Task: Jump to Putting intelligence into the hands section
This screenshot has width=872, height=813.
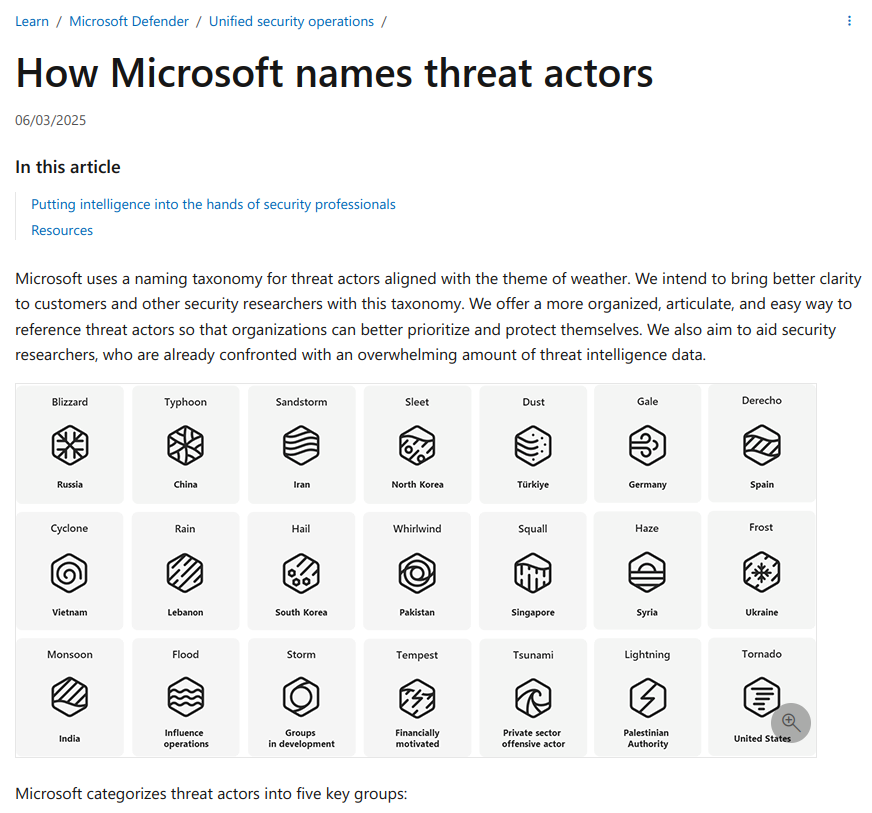Action: (213, 204)
